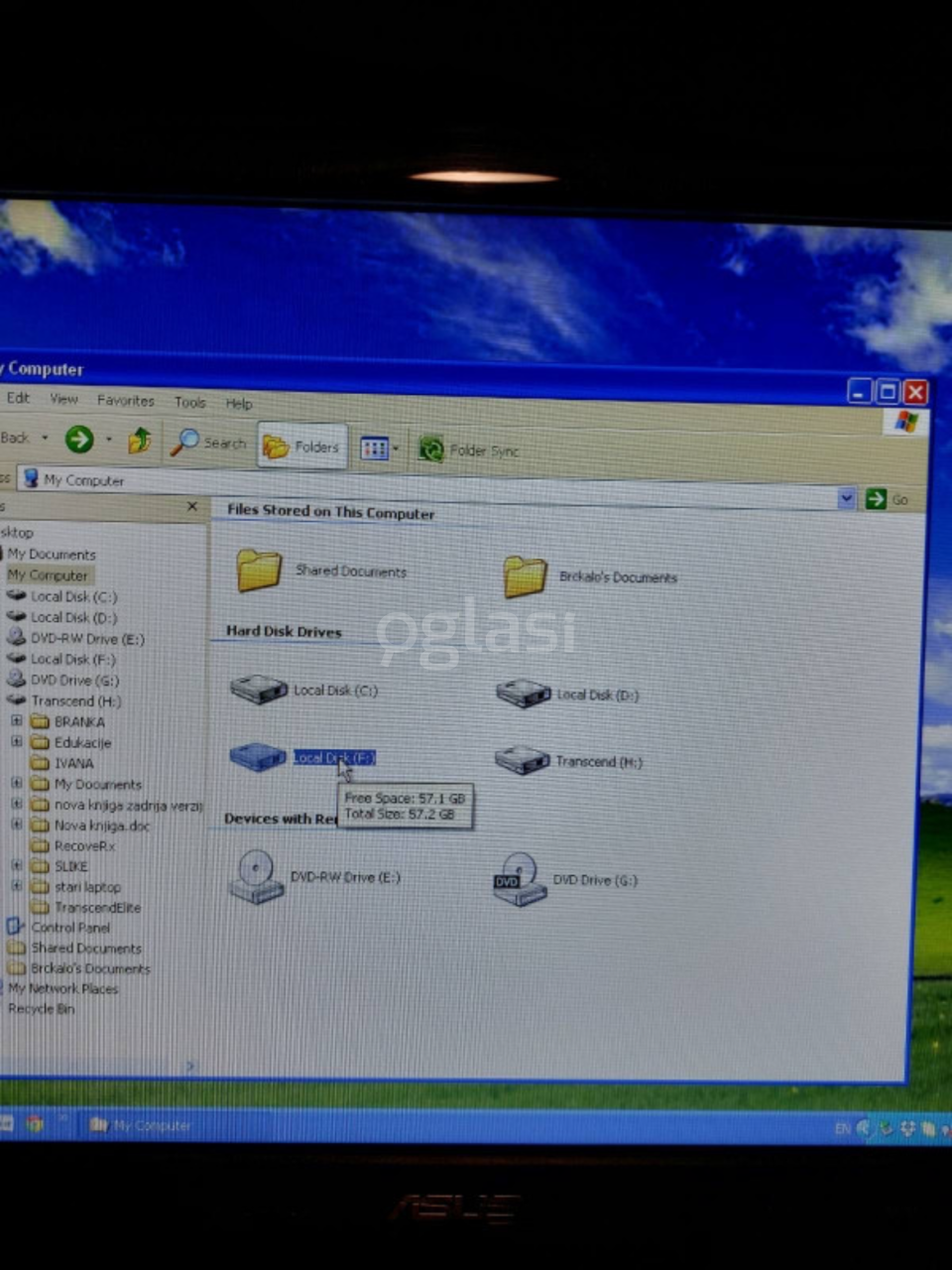
Task: Click the green Forward arrow button
Action: tap(79, 439)
